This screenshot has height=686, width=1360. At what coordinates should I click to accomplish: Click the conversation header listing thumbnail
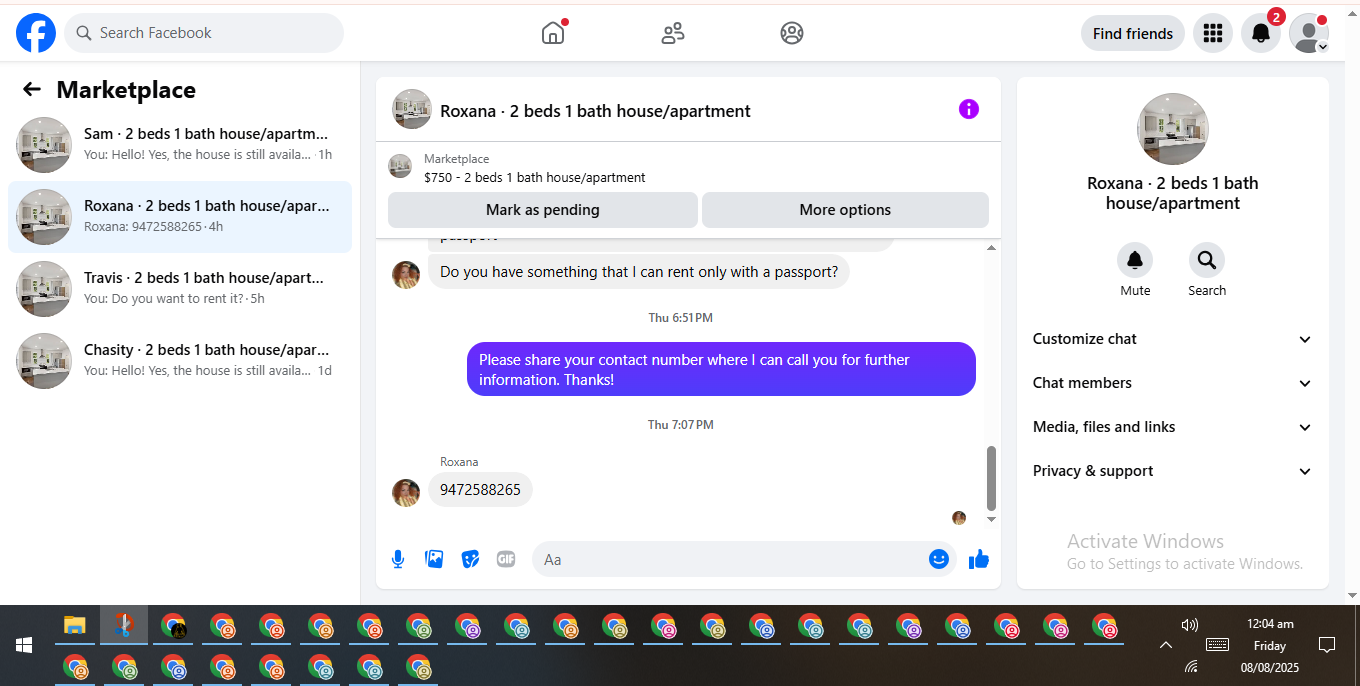click(x=412, y=110)
